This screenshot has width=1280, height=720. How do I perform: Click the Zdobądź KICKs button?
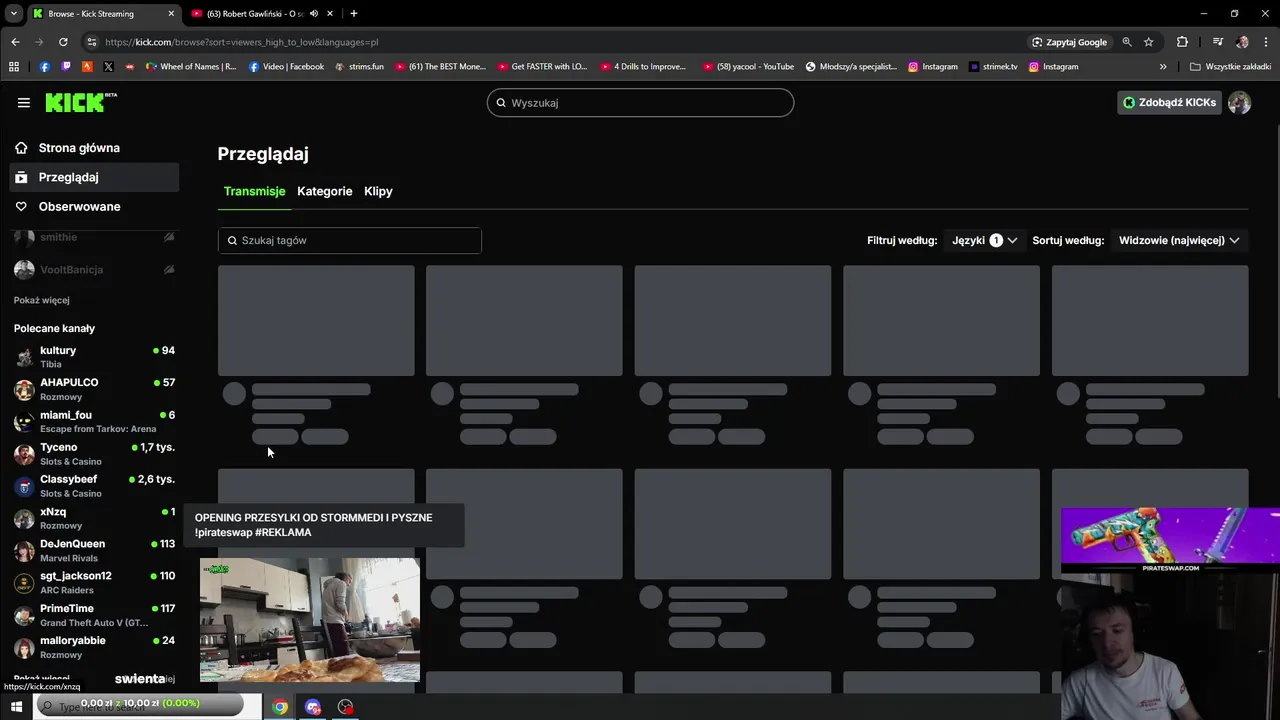[1169, 102]
